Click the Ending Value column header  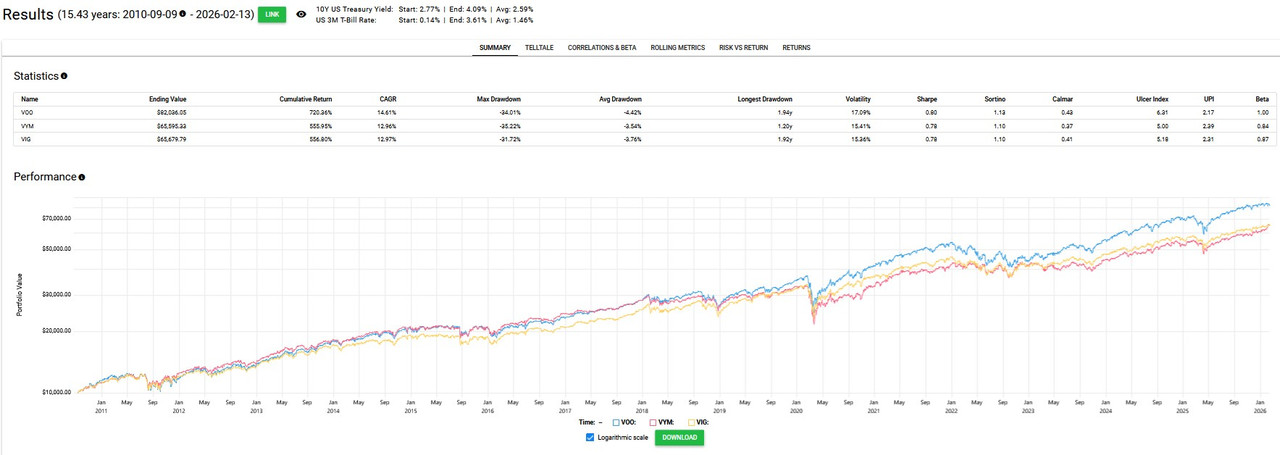click(x=167, y=99)
